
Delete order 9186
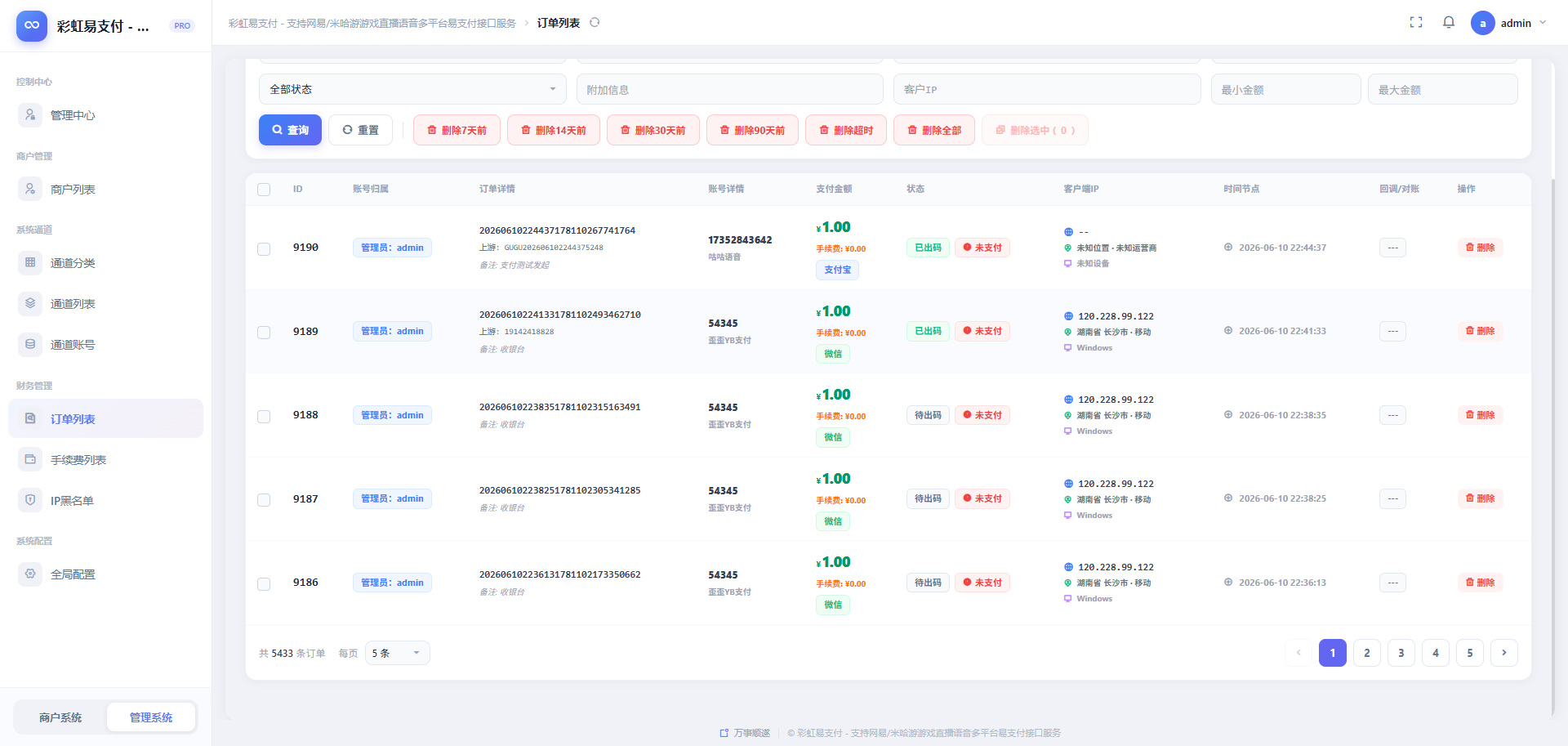point(1480,583)
